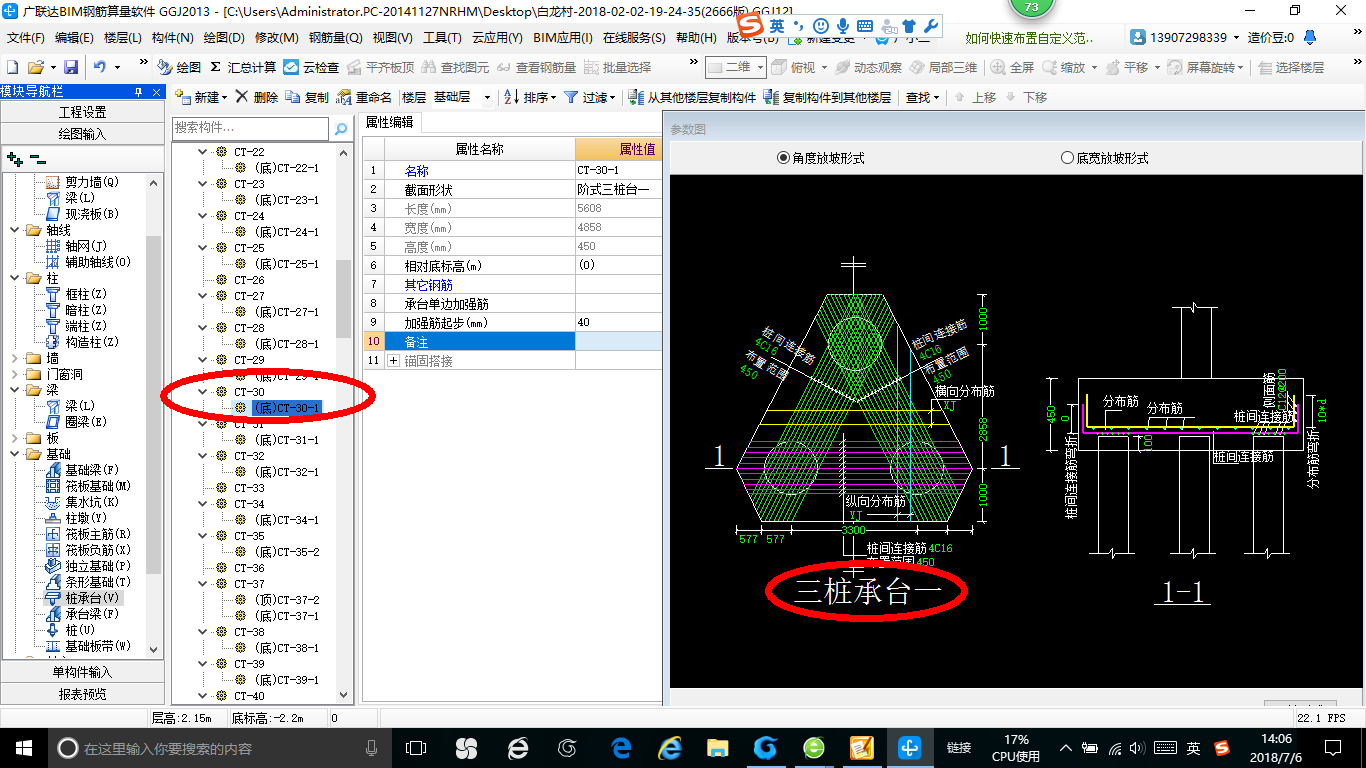Open the 过滤 filter options

(x=592, y=97)
